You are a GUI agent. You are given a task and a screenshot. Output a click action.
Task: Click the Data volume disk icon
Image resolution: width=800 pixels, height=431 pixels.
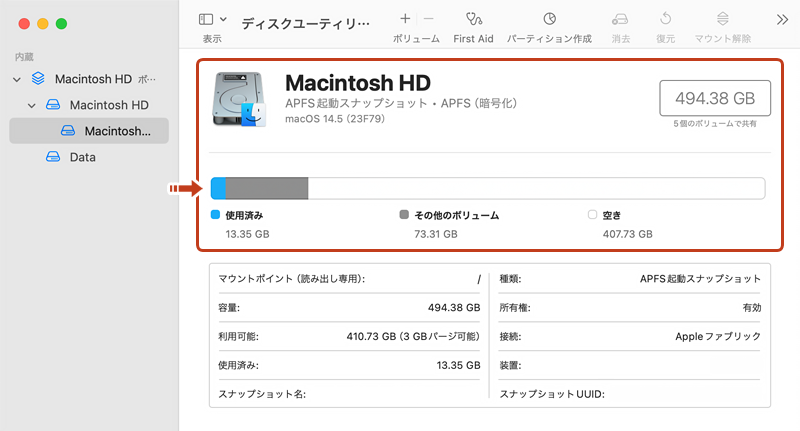tap(53, 157)
